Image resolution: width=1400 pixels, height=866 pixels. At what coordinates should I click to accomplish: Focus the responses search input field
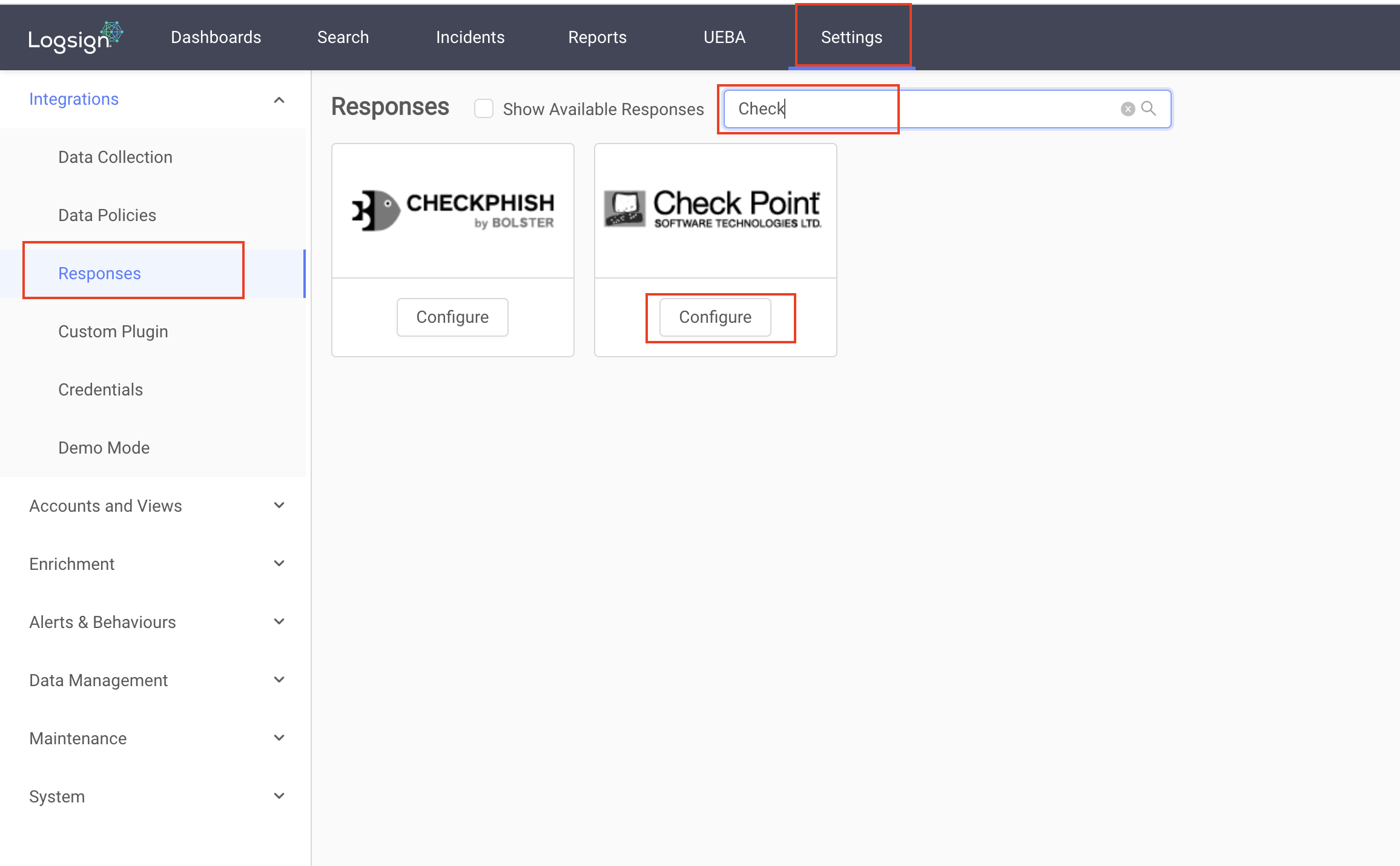pos(948,109)
